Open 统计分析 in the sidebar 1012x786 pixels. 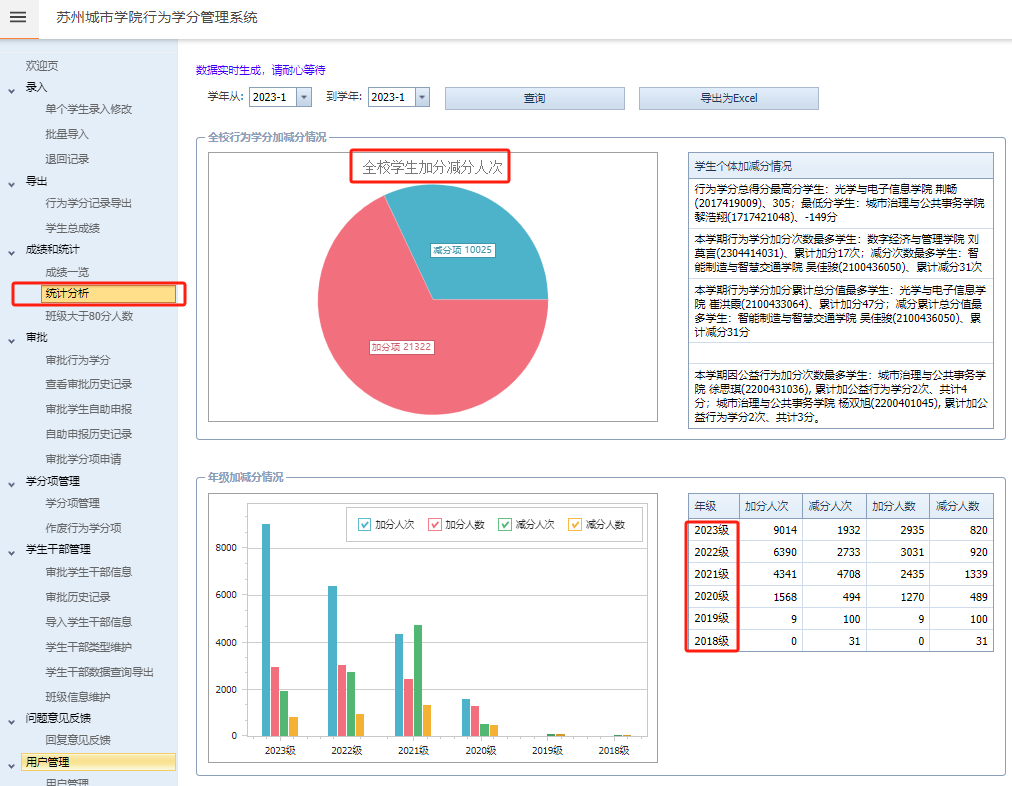coord(68,294)
